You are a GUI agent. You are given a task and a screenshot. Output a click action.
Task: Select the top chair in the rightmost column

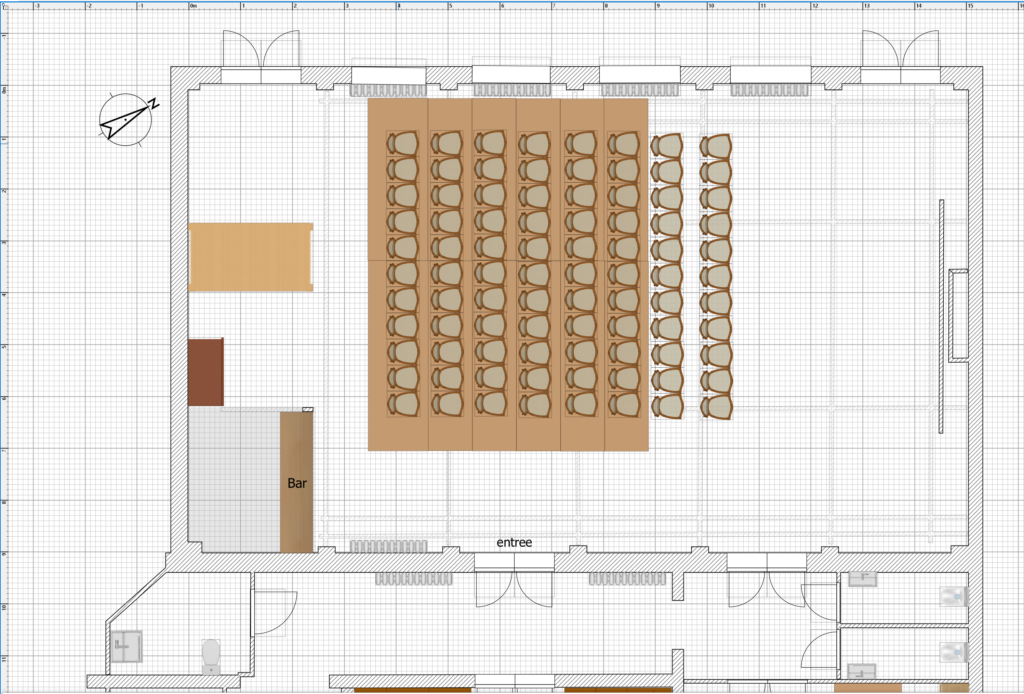(x=715, y=146)
